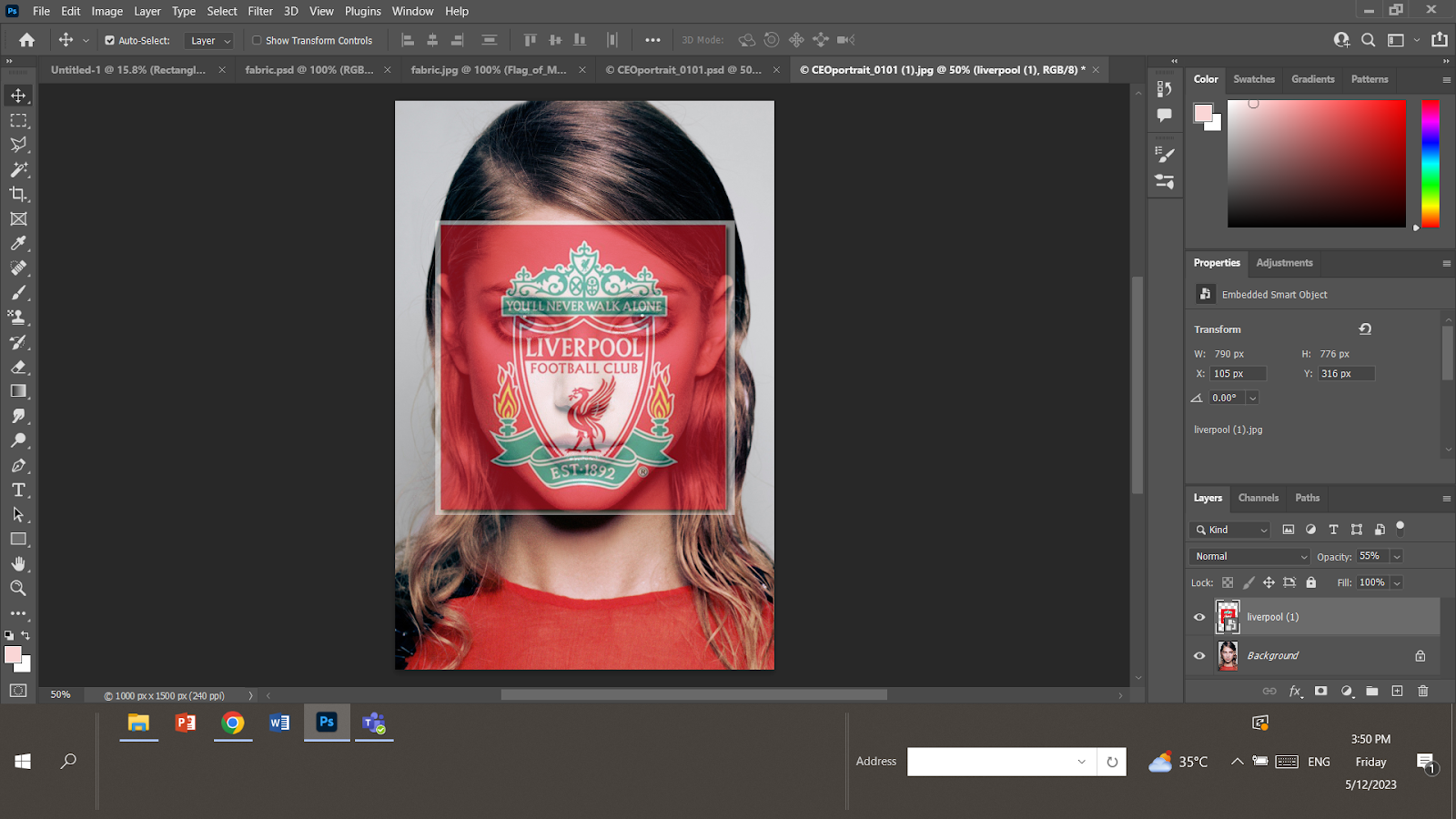The height and width of the screenshot is (819, 1456).
Task: Select the Crop tool
Action: (x=18, y=194)
